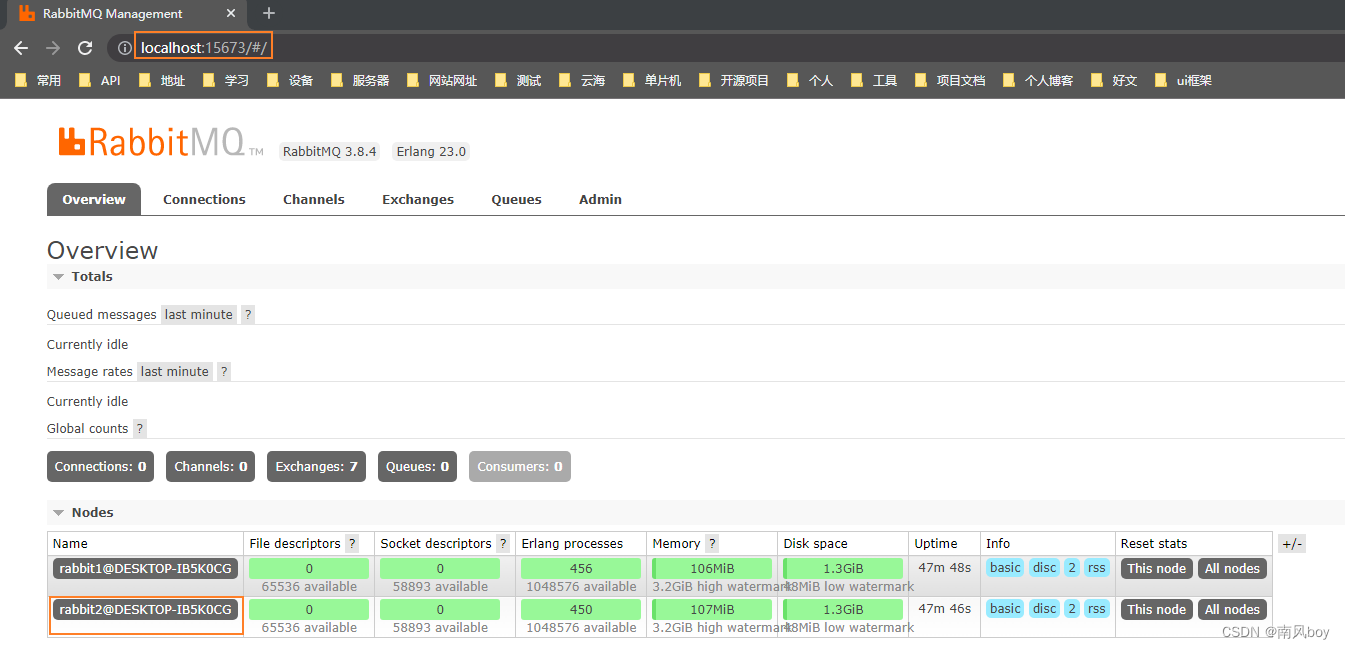Open the 个人 bookmark folder
This screenshot has height=649, width=1345.
tap(810, 80)
